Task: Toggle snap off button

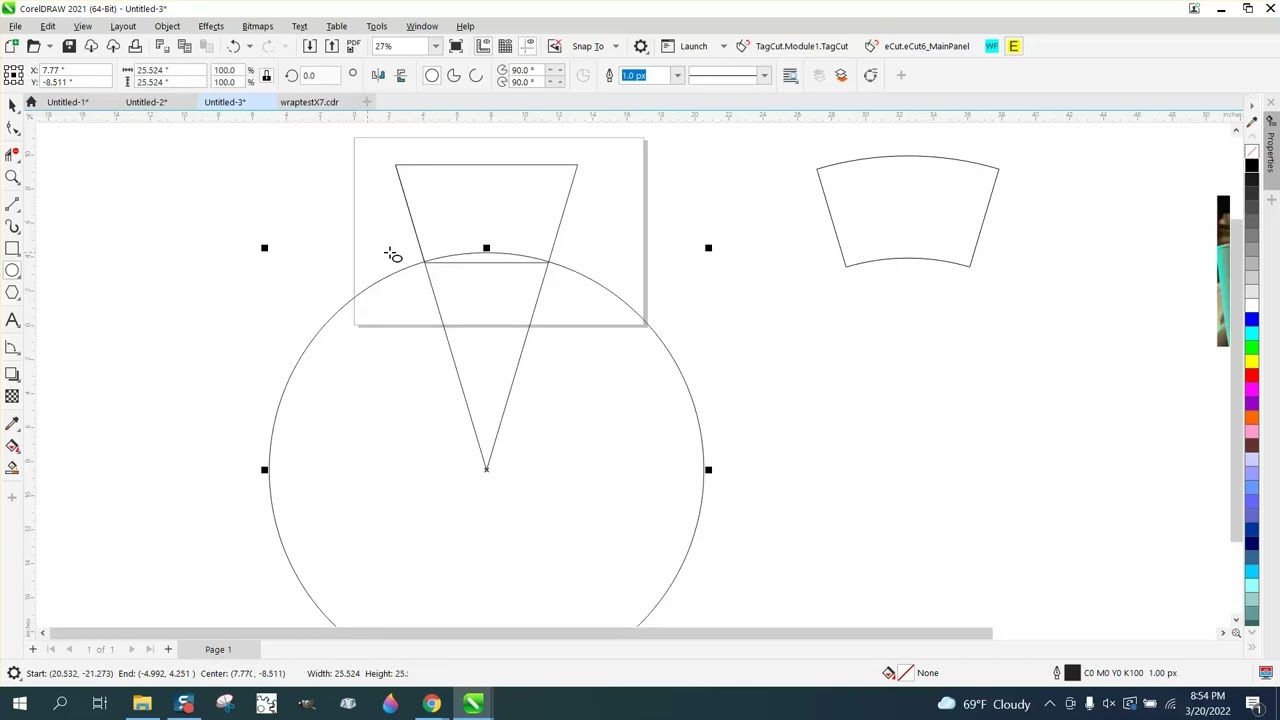Action: click(x=555, y=46)
